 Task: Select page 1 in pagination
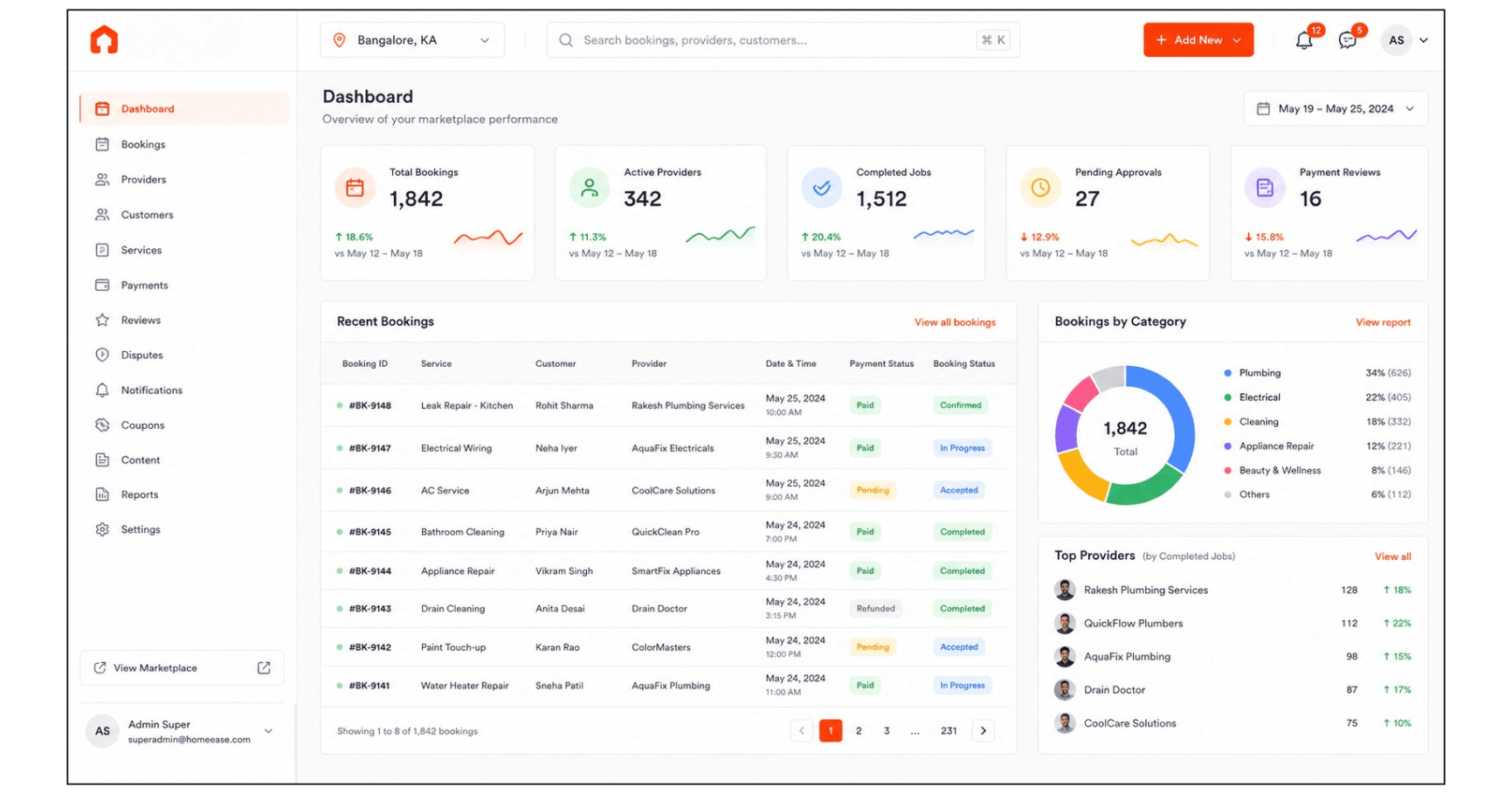831,731
